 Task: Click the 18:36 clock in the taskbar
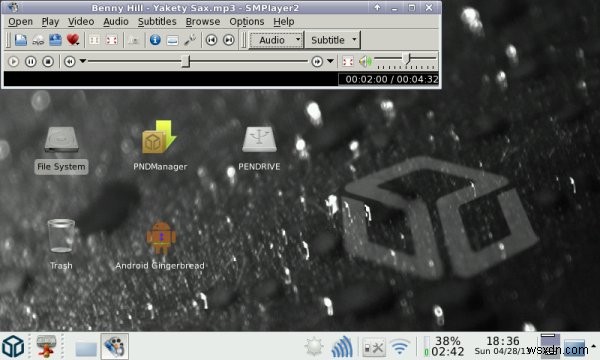click(x=503, y=340)
